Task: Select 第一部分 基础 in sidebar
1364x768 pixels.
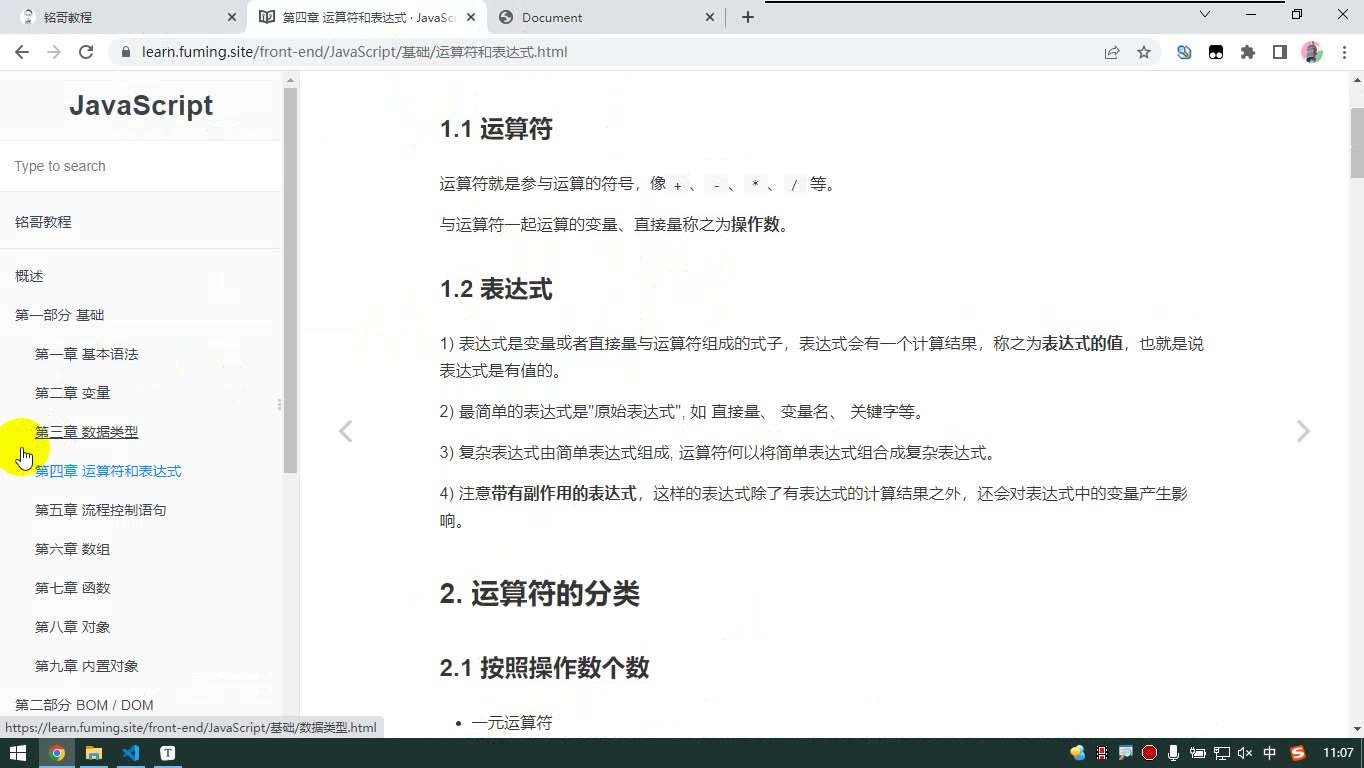Action: (59, 315)
